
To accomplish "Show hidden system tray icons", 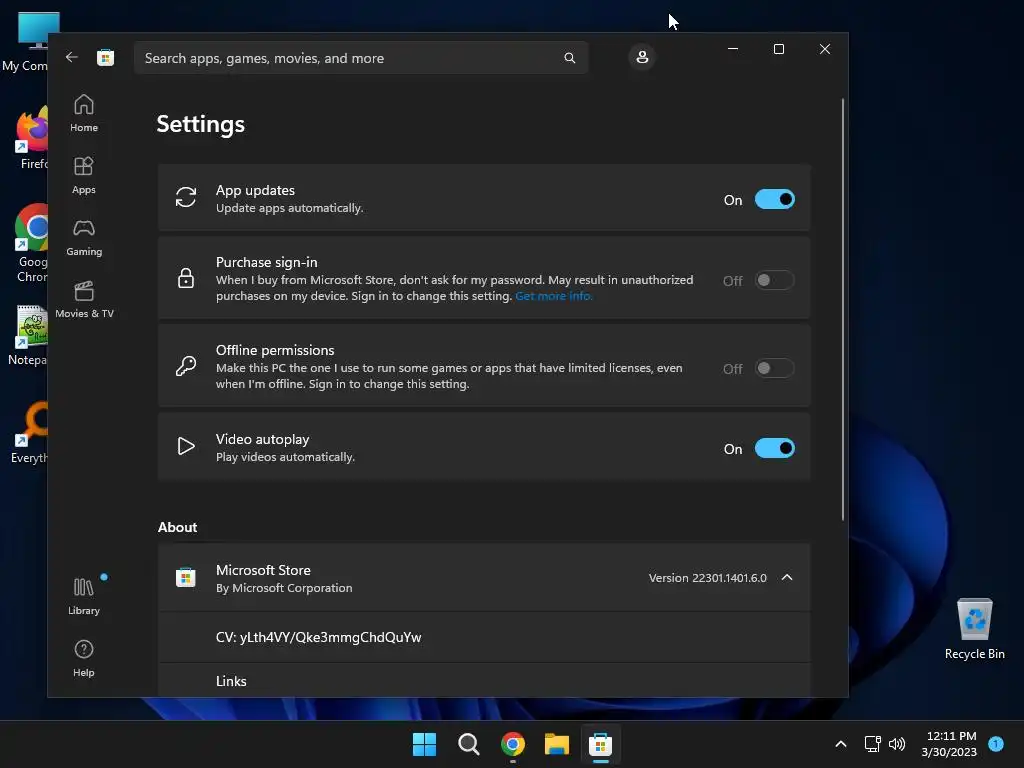I will point(840,744).
